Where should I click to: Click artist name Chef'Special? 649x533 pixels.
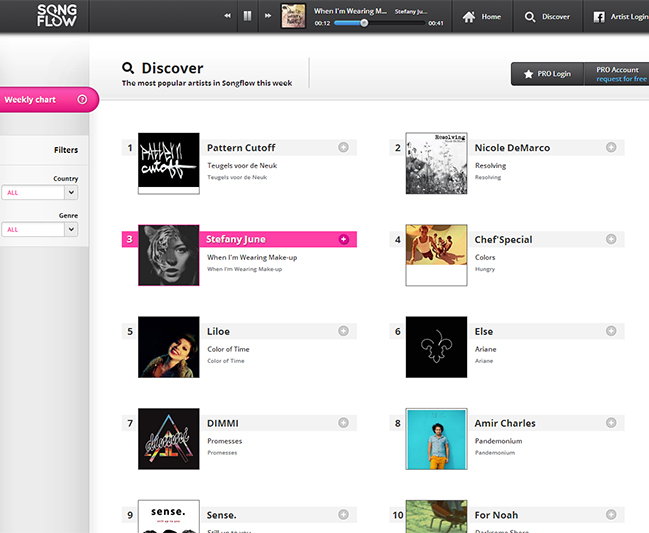point(503,240)
